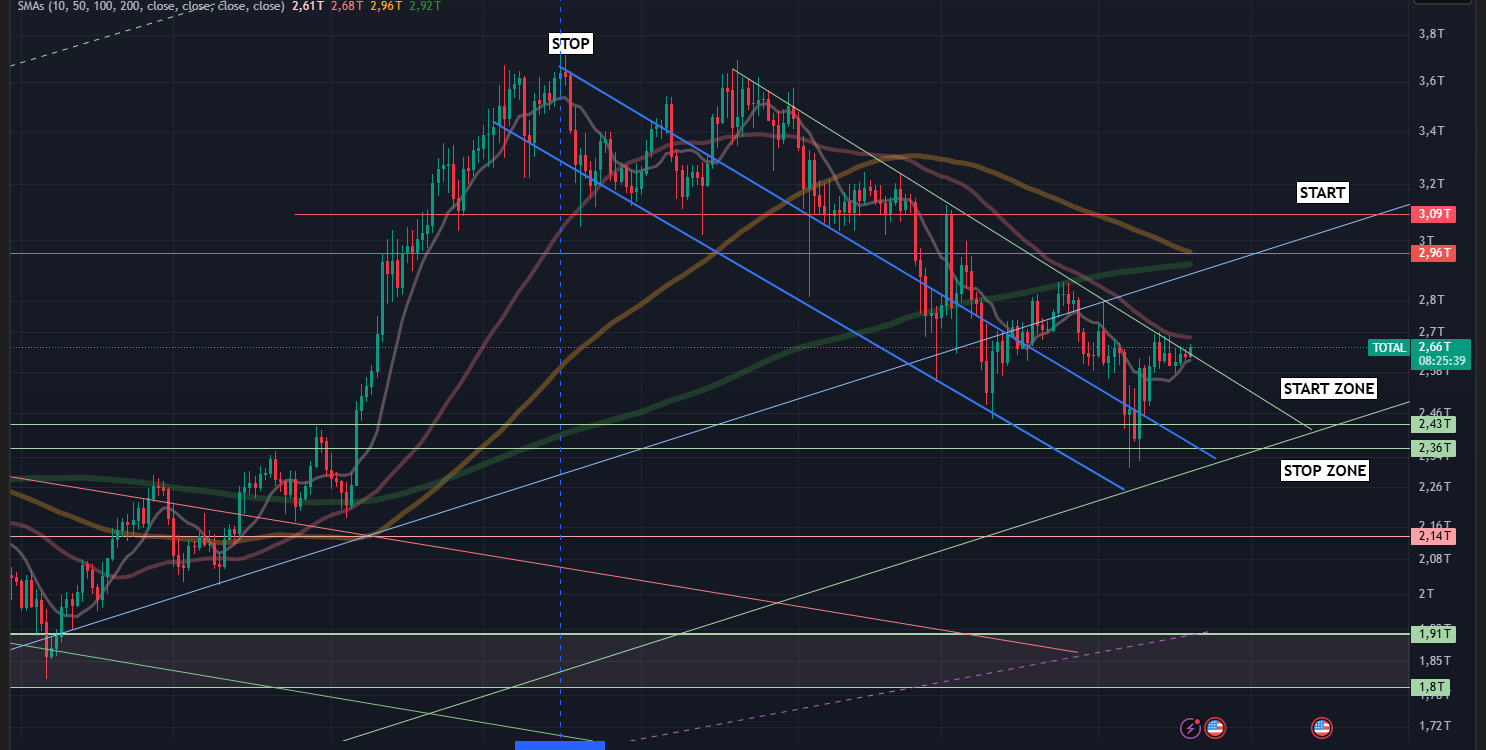Click the purple lightning bolt event icon
The width and height of the screenshot is (1486, 750).
[1191, 728]
